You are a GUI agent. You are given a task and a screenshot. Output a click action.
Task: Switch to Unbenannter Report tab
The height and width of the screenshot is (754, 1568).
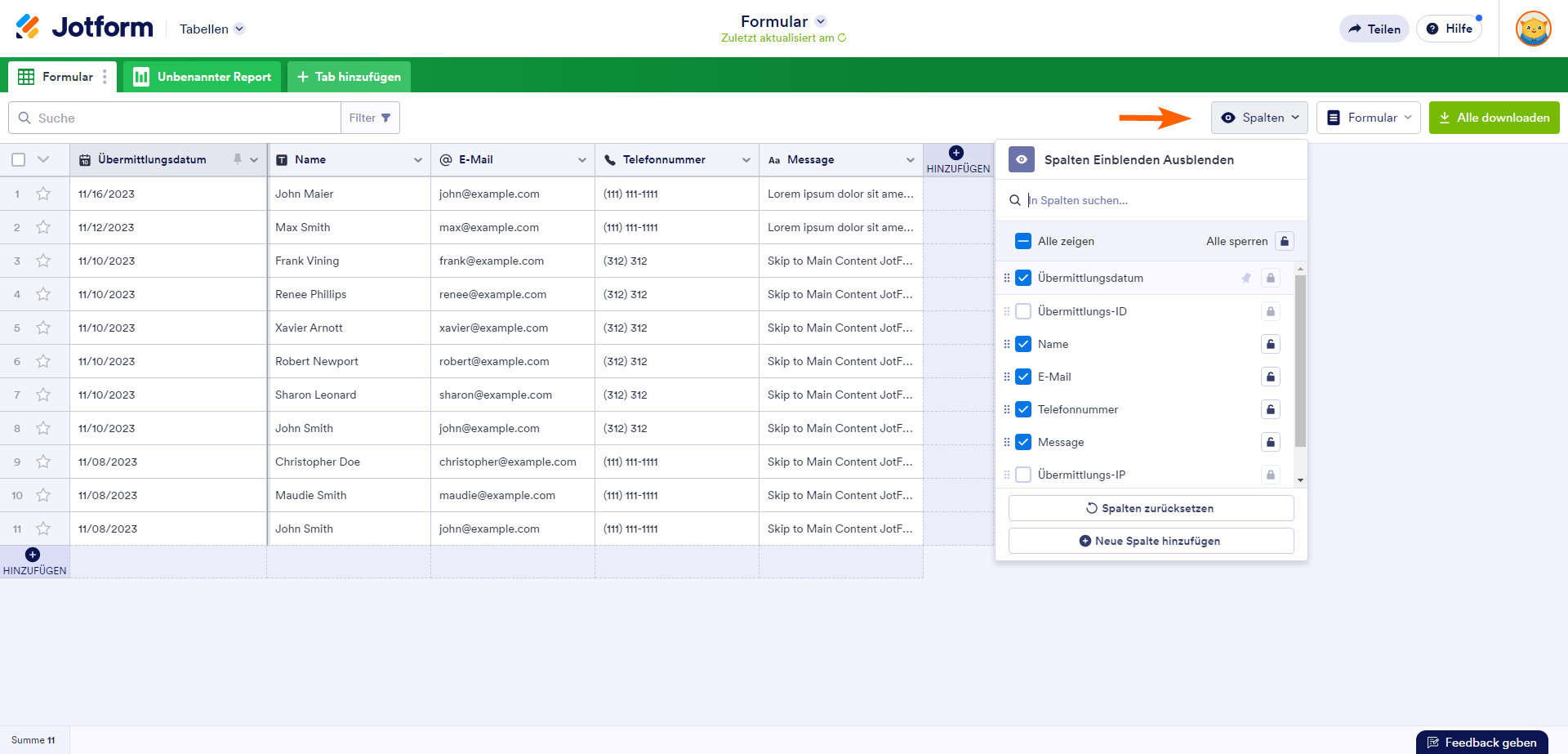(x=203, y=77)
